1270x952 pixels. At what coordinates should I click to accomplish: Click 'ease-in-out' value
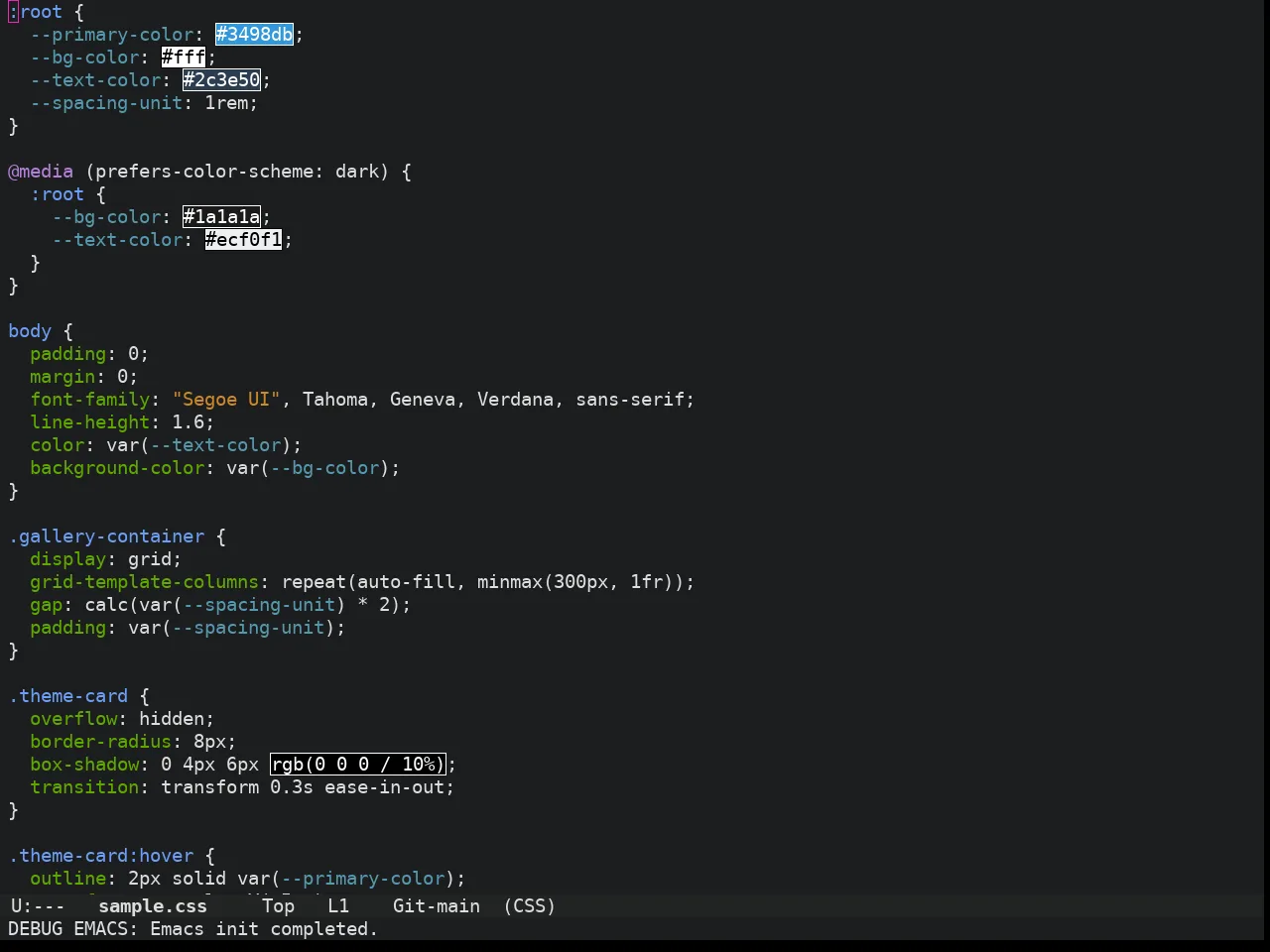(x=384, y=787)
